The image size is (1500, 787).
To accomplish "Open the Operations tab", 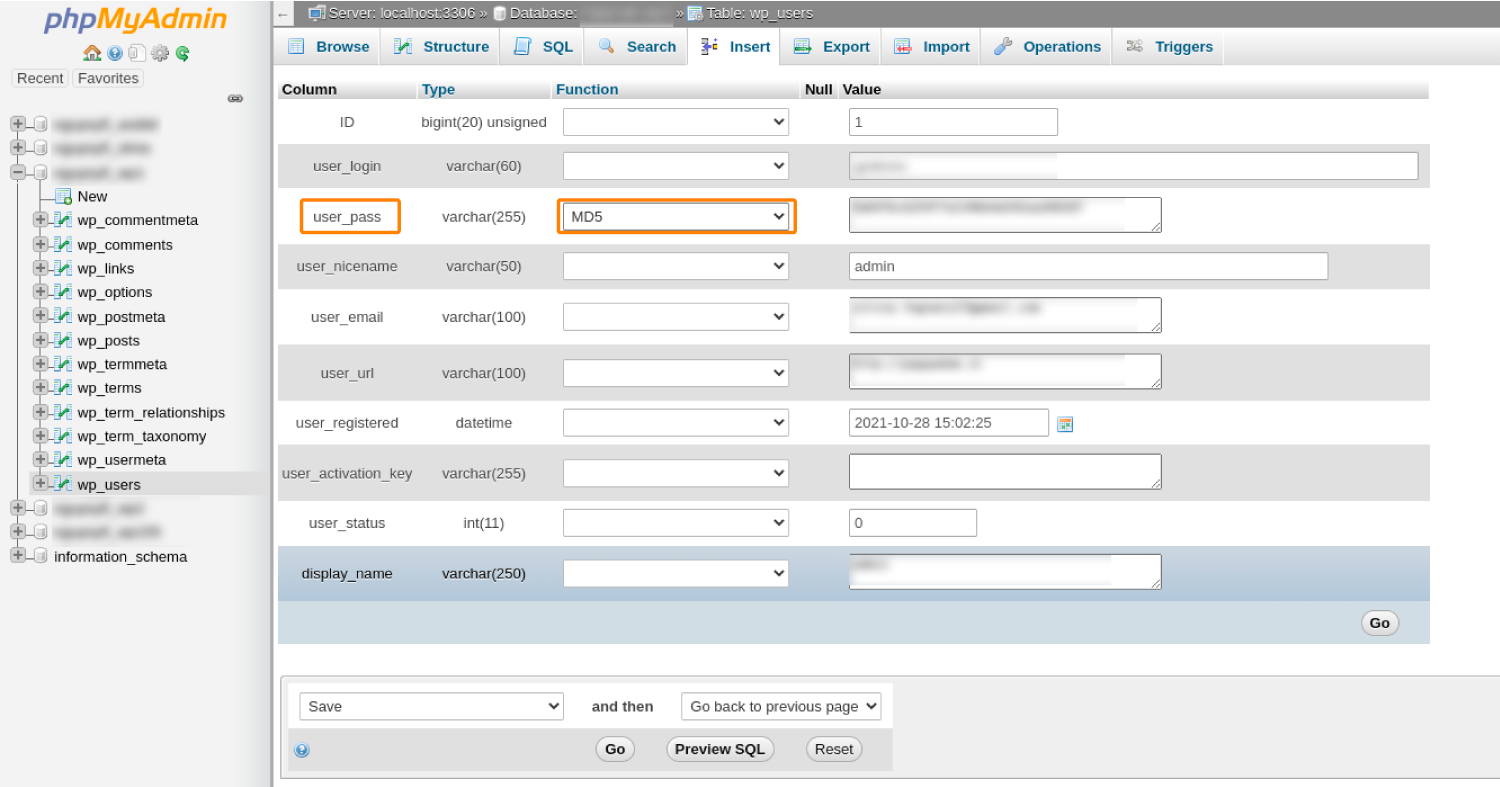I will pos(1047,47).
